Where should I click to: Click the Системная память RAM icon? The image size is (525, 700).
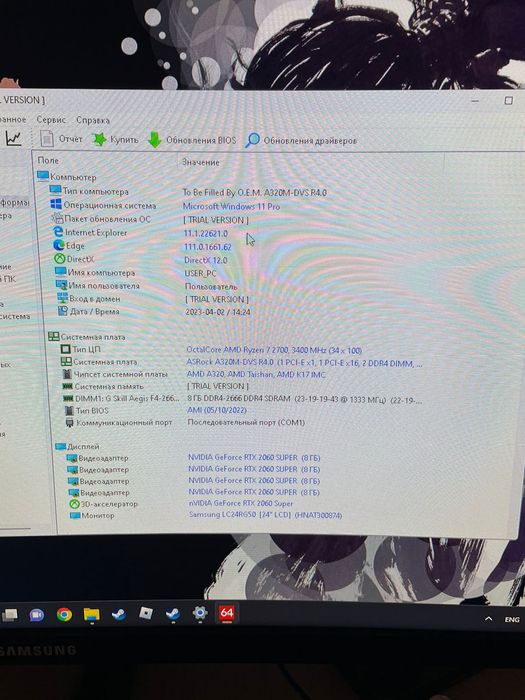point(68,386)
